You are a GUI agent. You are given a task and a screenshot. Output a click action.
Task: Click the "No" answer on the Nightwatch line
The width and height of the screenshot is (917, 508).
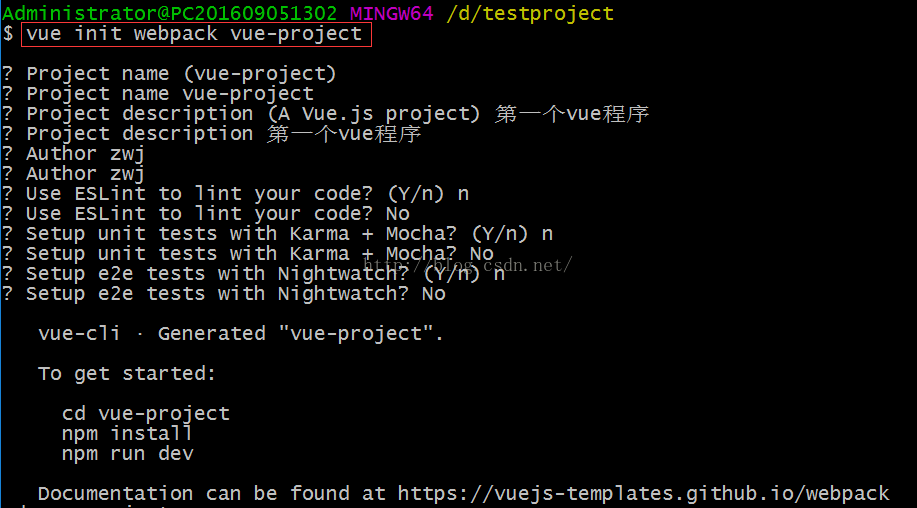click(x=433, y=293)
